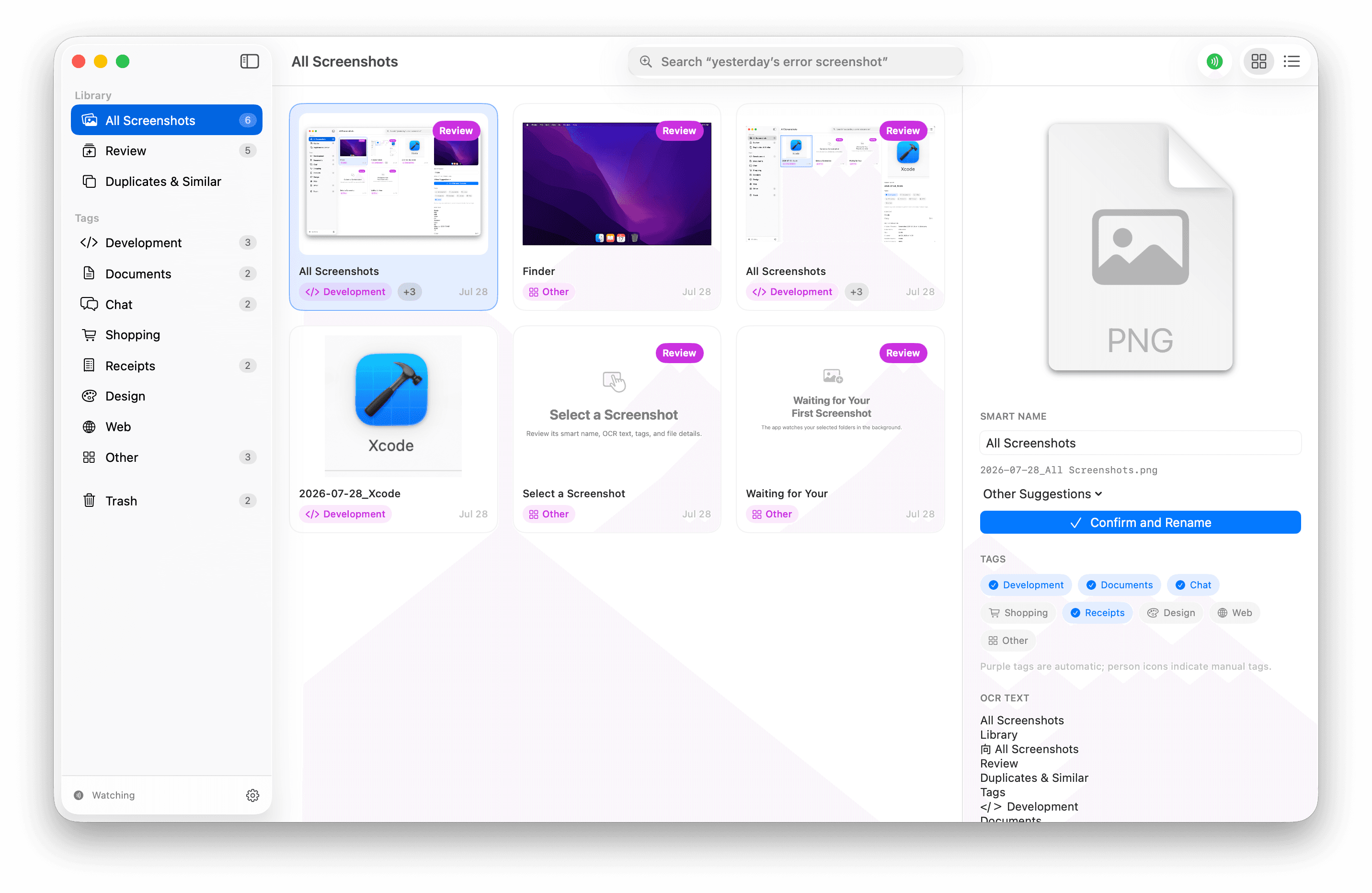The width and height of the screenshot is (1372, 893).
Task: Select the Select a Screenshot card
Action: click(616, 429)
